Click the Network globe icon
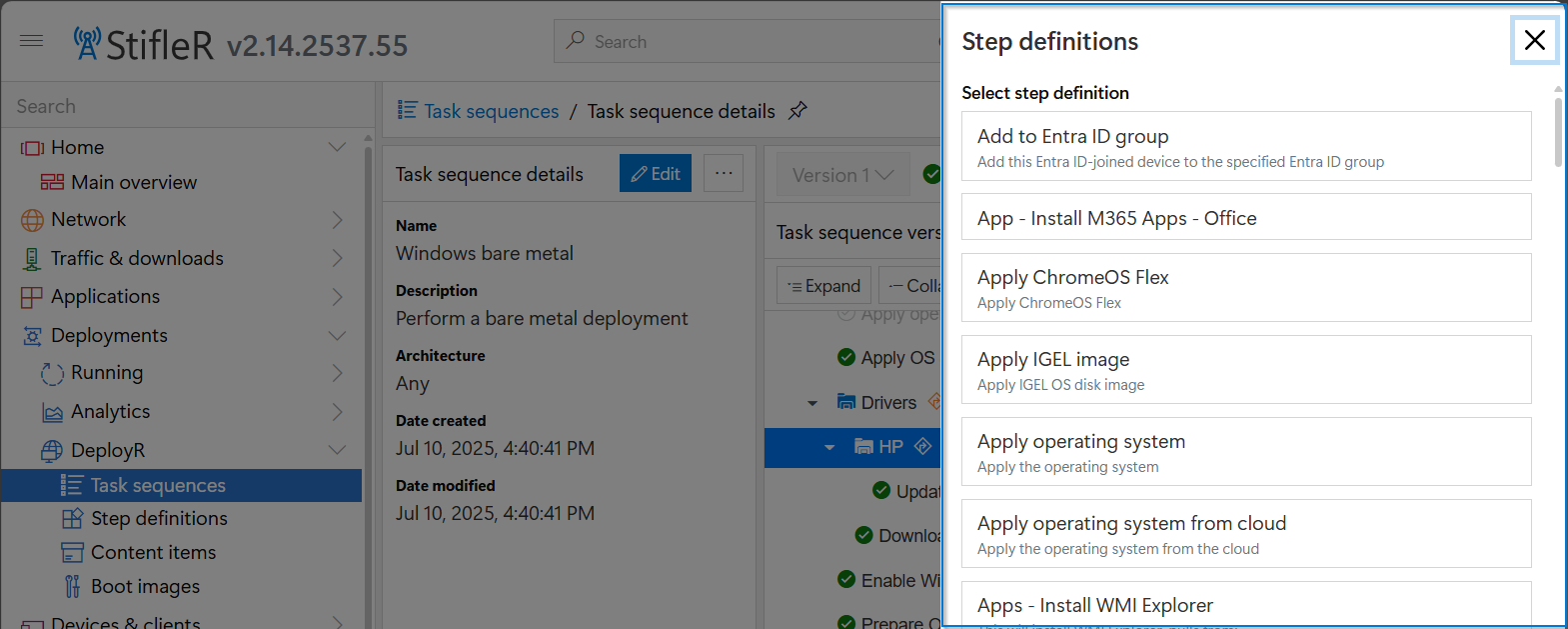The width and height of the screenshot is (1568, 629). (32, 220)
